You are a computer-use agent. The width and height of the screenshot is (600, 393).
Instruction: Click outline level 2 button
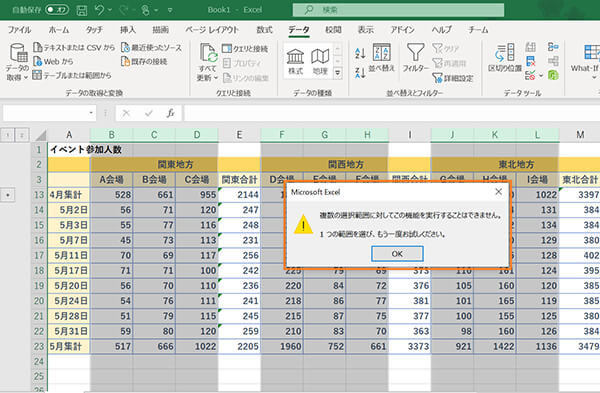22,135
